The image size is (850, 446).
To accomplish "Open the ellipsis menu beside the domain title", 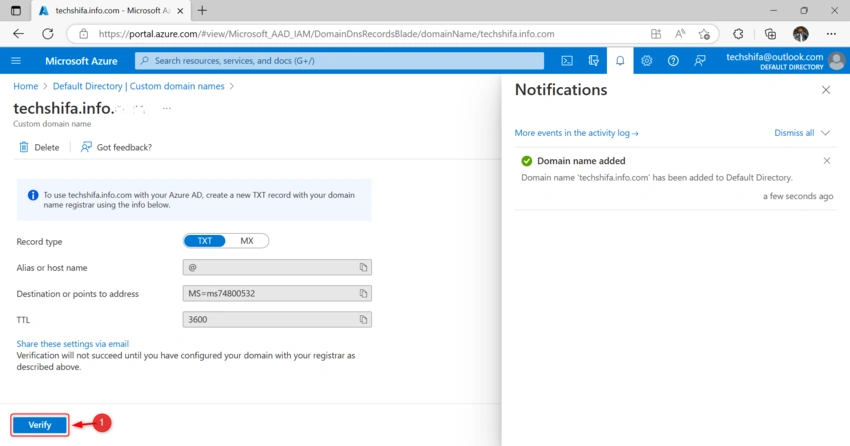I will click(167, 108).
